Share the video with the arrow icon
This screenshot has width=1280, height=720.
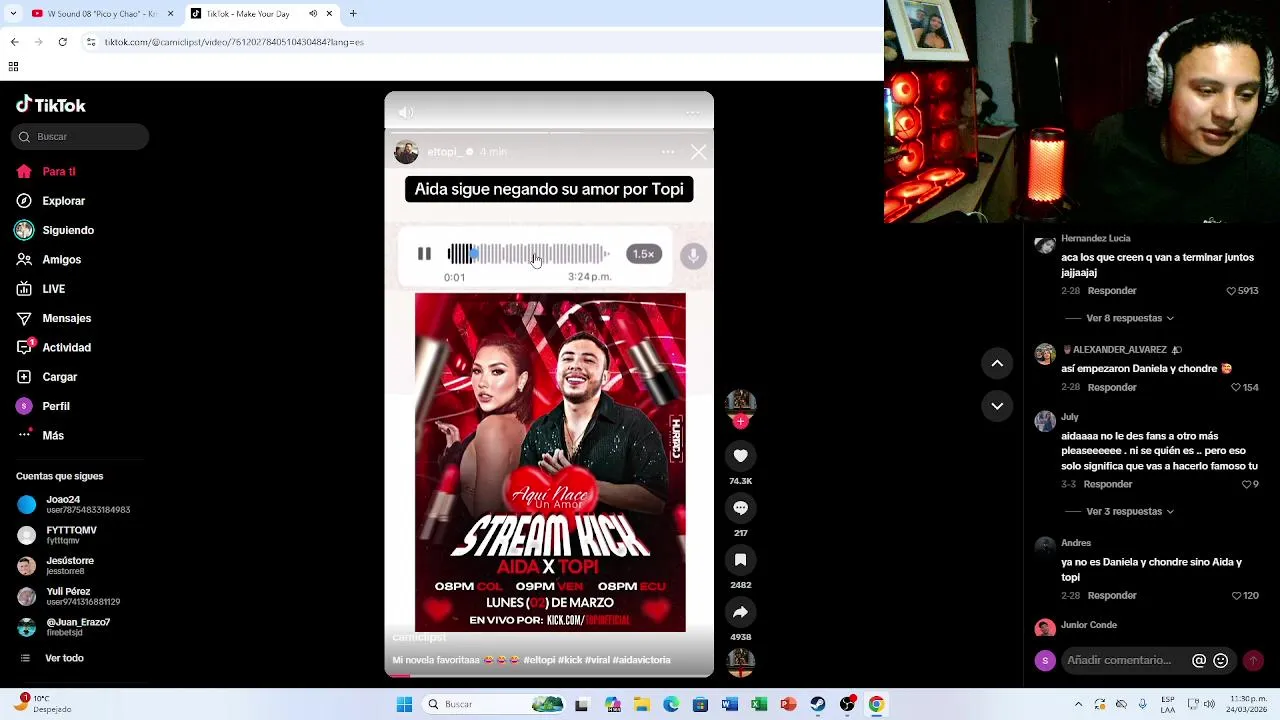point(740,612)
